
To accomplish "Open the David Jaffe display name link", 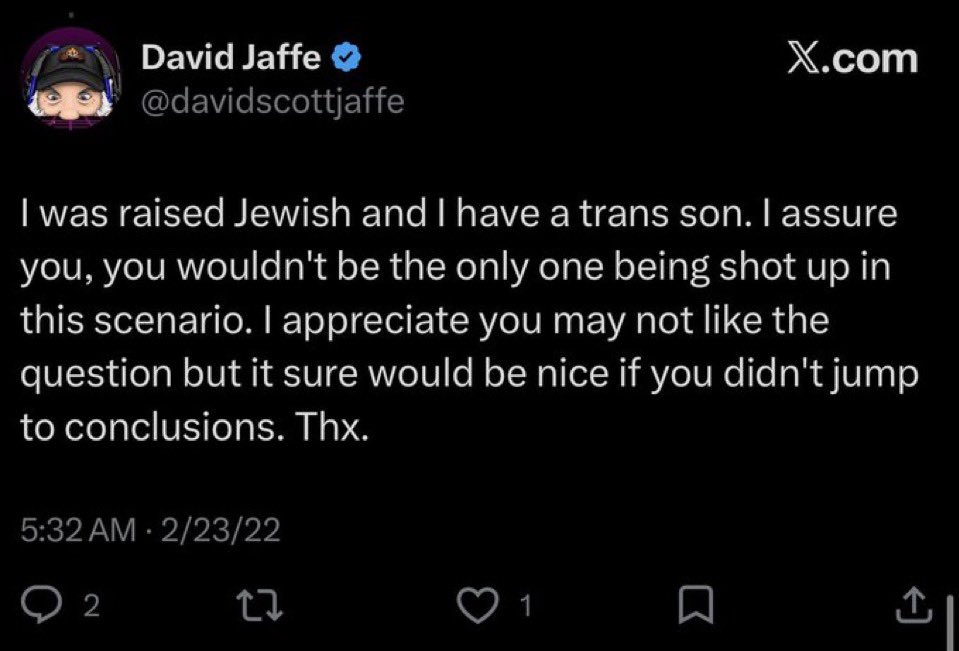I will tap(233, 60).
